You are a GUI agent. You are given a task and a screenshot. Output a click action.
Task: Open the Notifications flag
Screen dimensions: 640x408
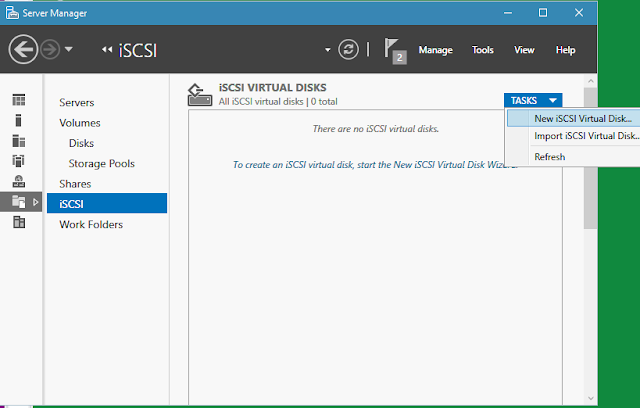[x=395, y=50]
